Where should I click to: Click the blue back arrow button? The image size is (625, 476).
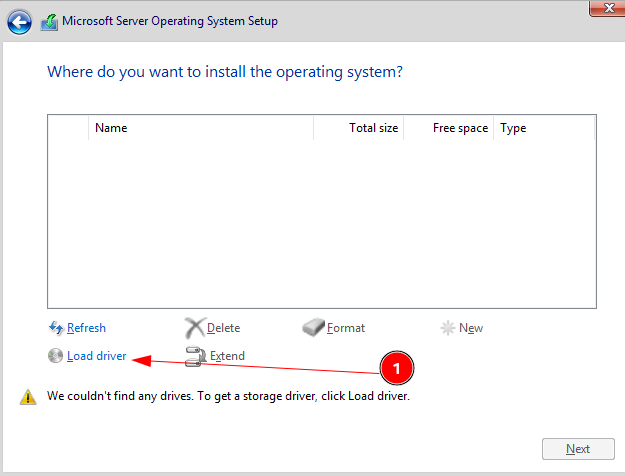[19, 22]
